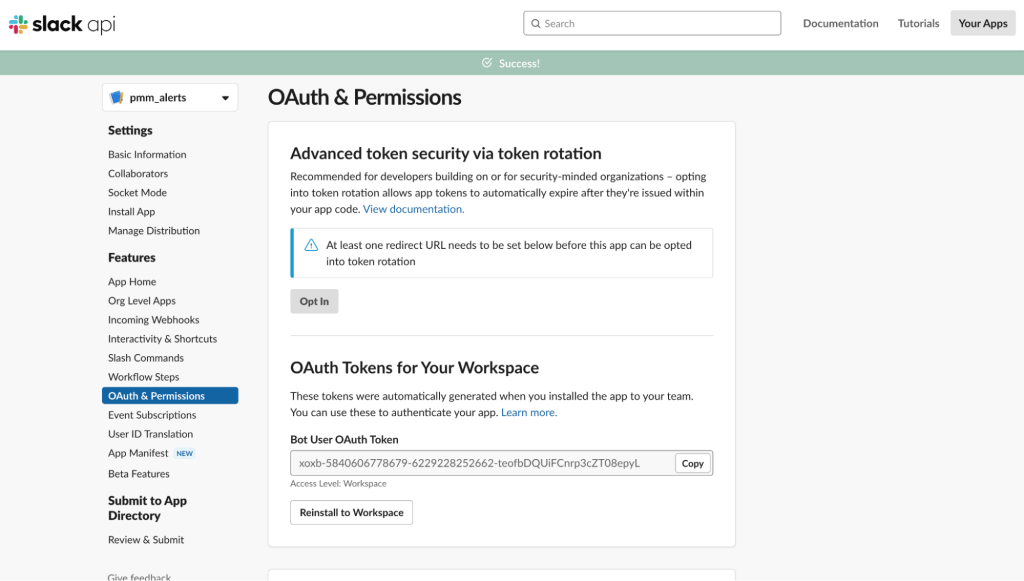Viewport: 1024px width, 581px height.
Task: Focus the Search input field
Action: pos(660,23)
